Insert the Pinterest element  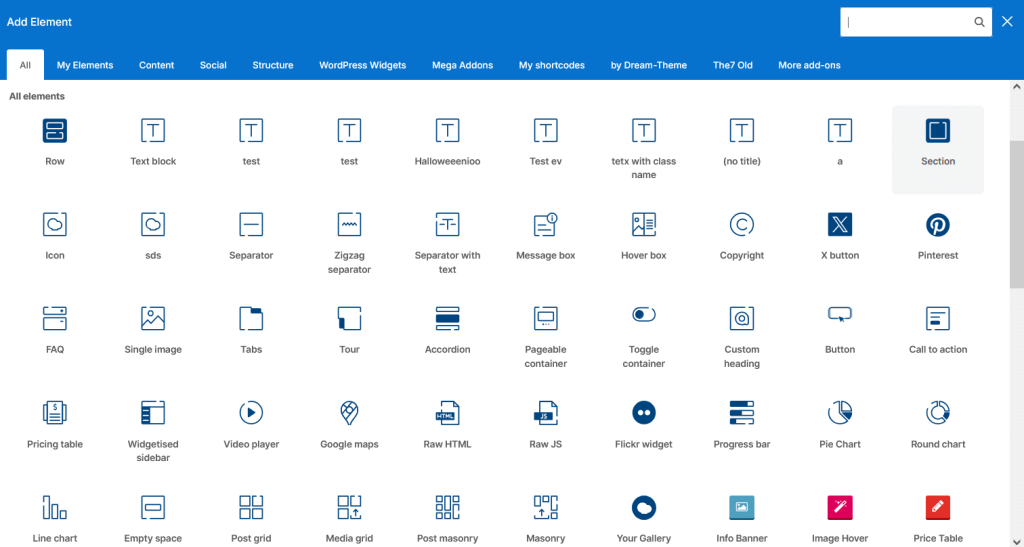pos(938,236)
